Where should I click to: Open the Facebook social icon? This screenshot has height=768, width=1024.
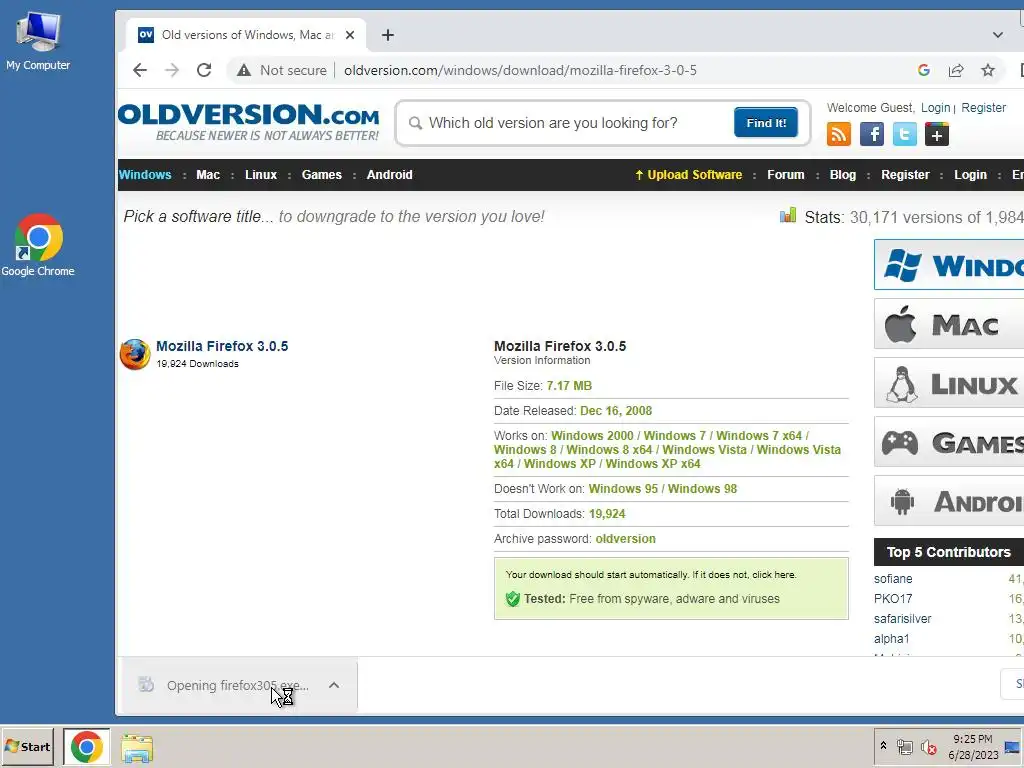click(872, 135)
